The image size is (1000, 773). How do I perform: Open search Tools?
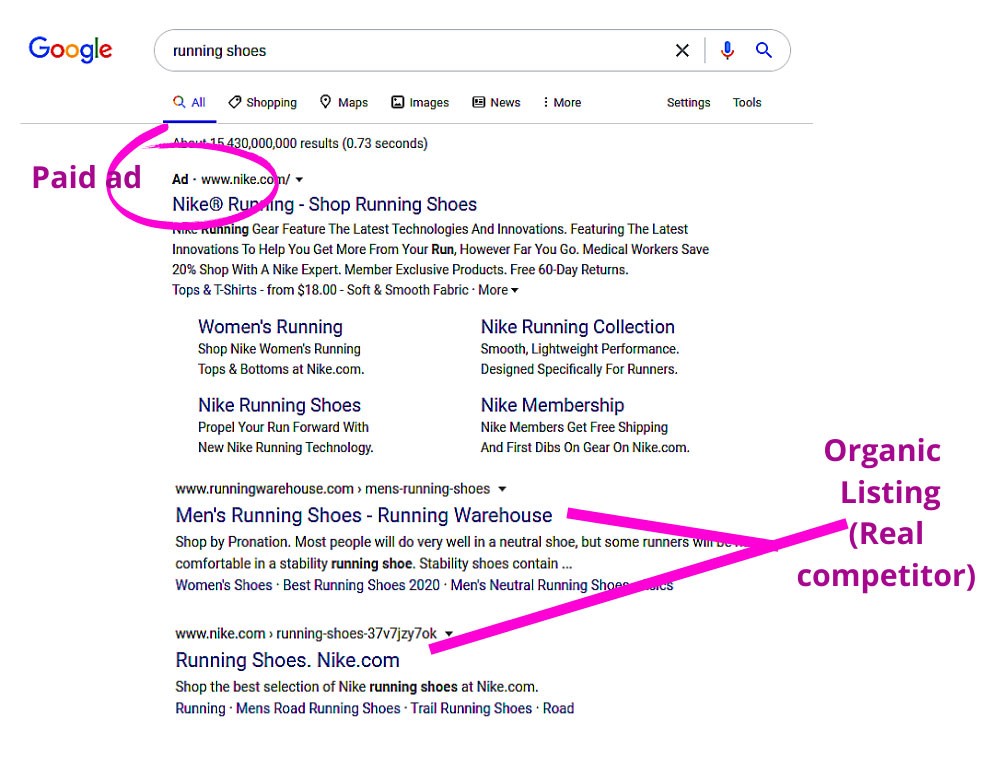(747, 102)
